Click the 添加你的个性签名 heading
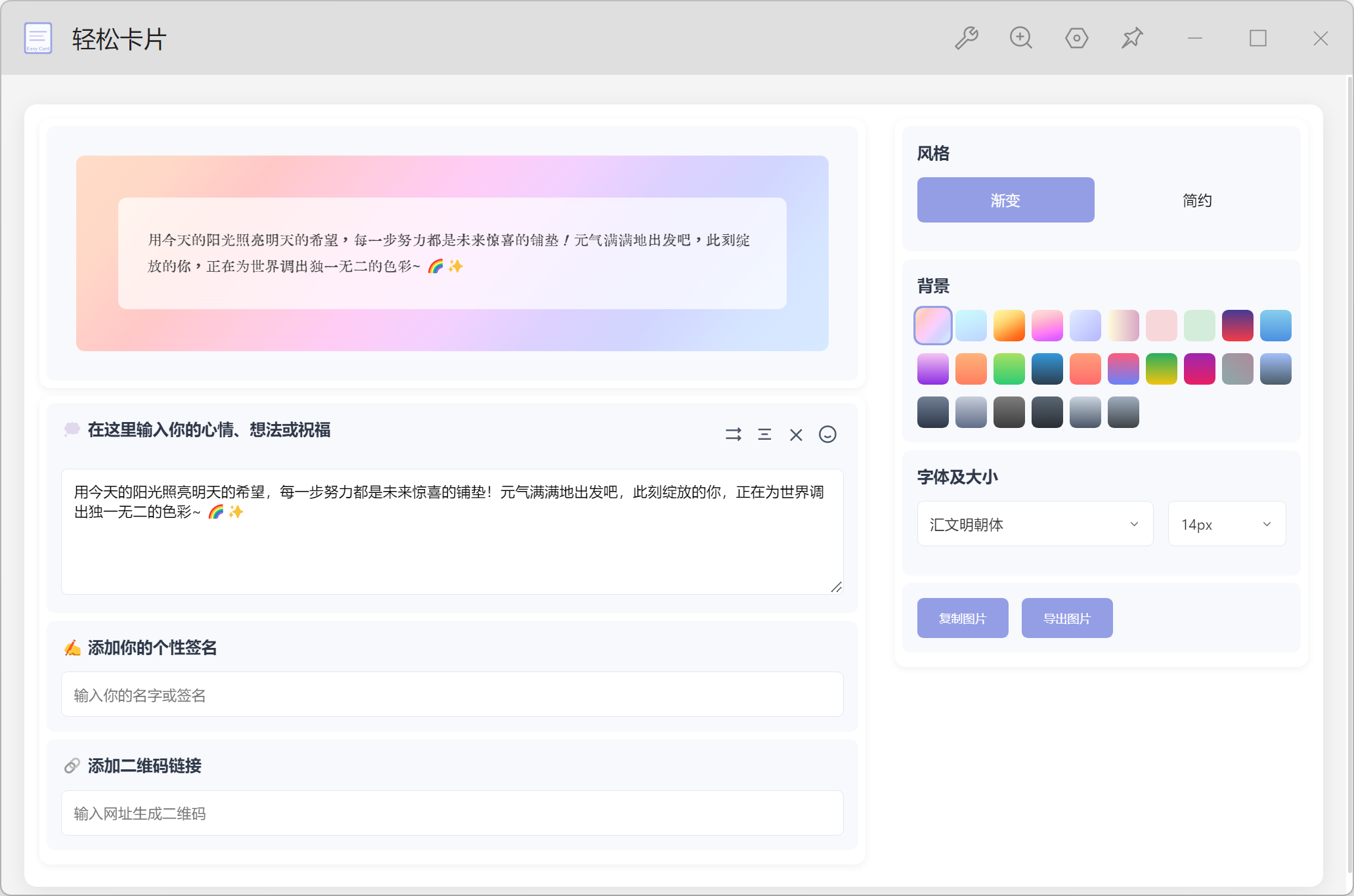 tap(152, 648)
